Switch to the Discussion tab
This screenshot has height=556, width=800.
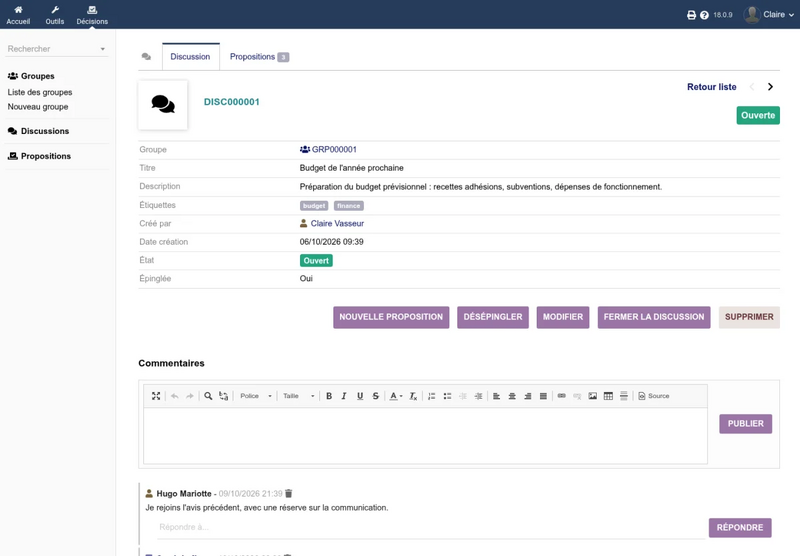190,57
